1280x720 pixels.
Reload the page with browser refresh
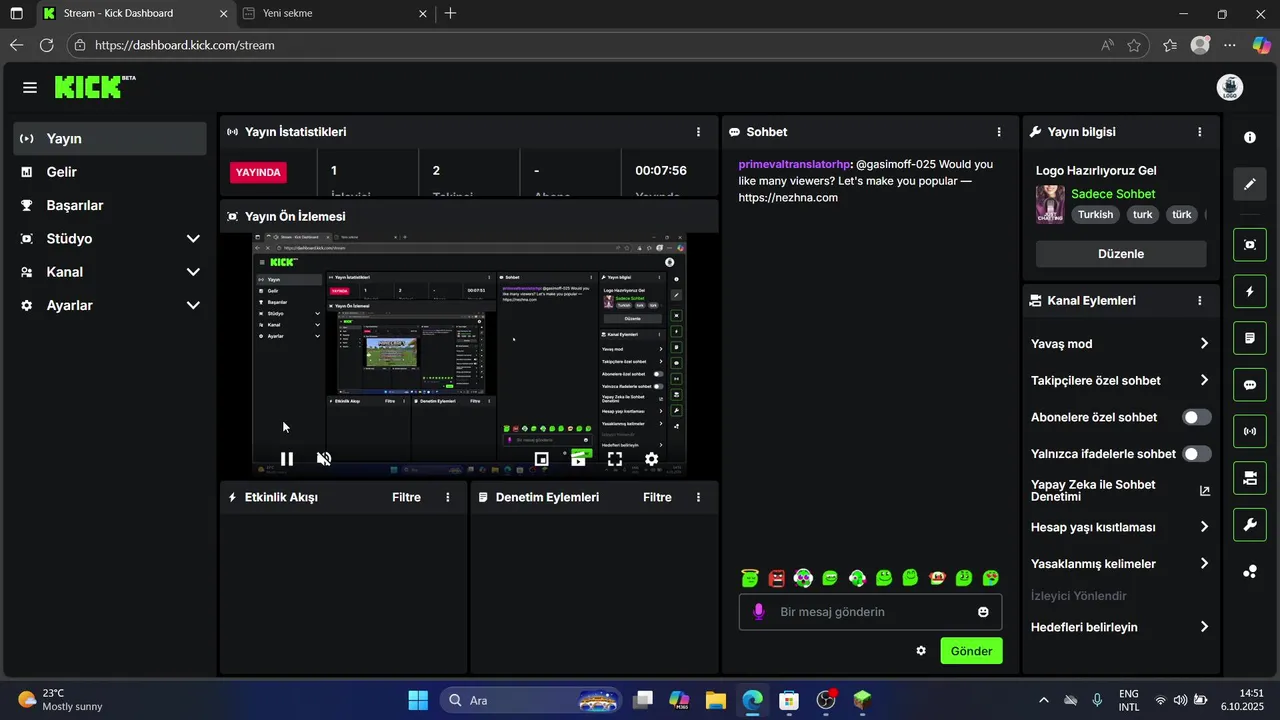(x=46, y=45)
